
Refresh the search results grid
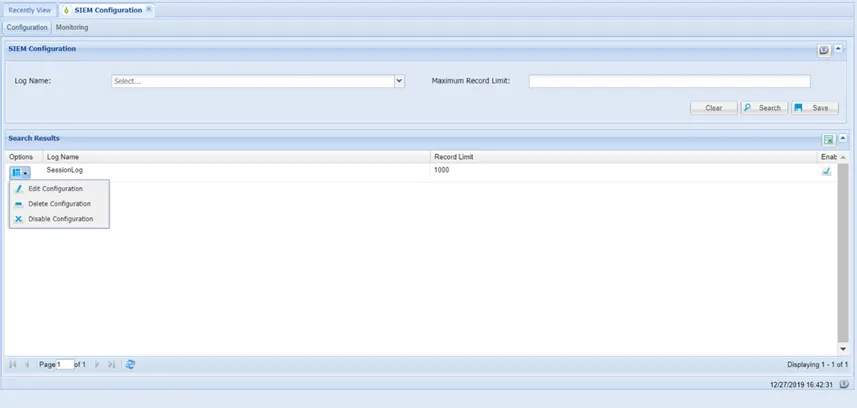[131, 364]
